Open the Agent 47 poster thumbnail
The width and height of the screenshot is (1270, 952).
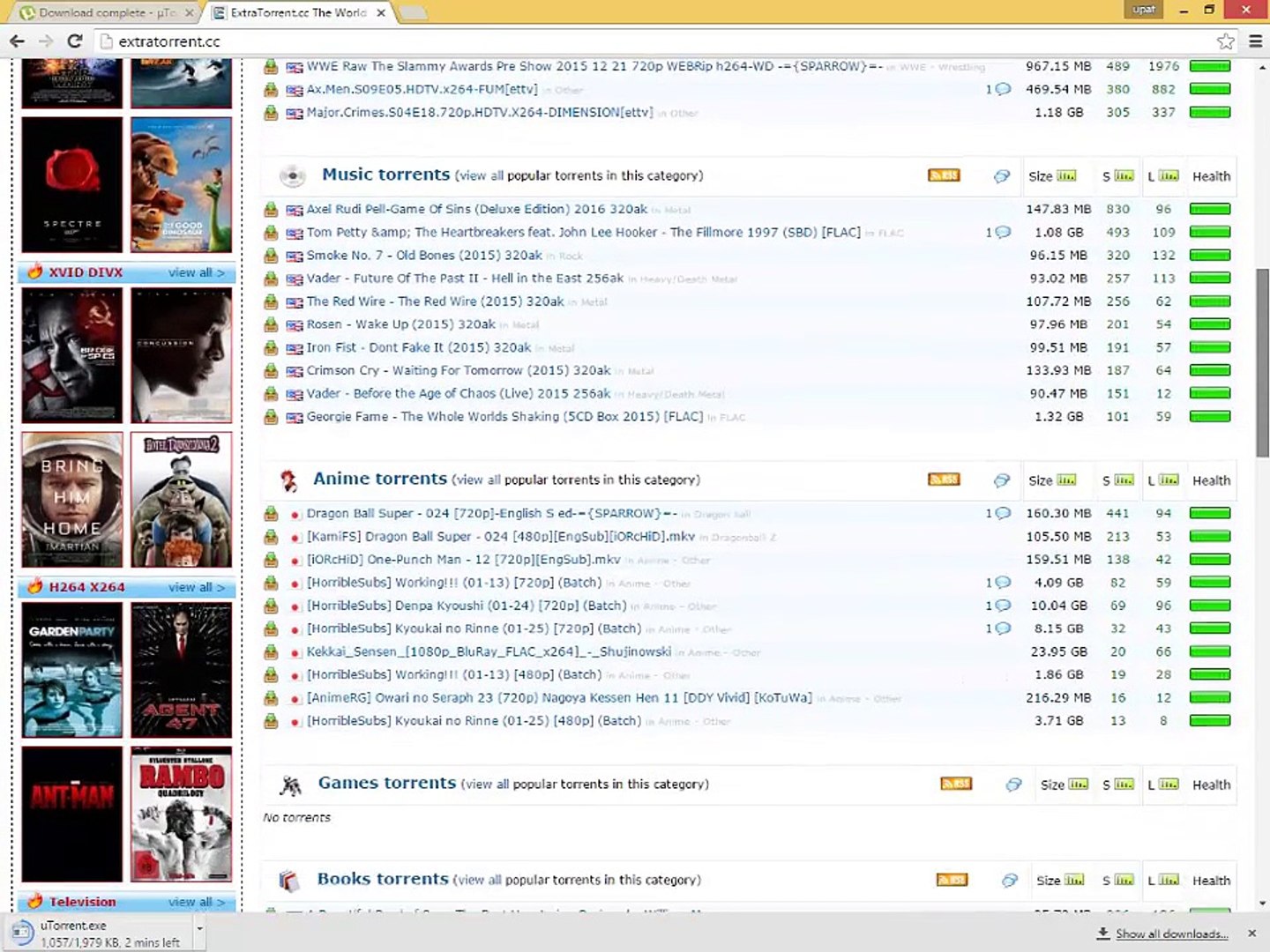coord(182,671)
